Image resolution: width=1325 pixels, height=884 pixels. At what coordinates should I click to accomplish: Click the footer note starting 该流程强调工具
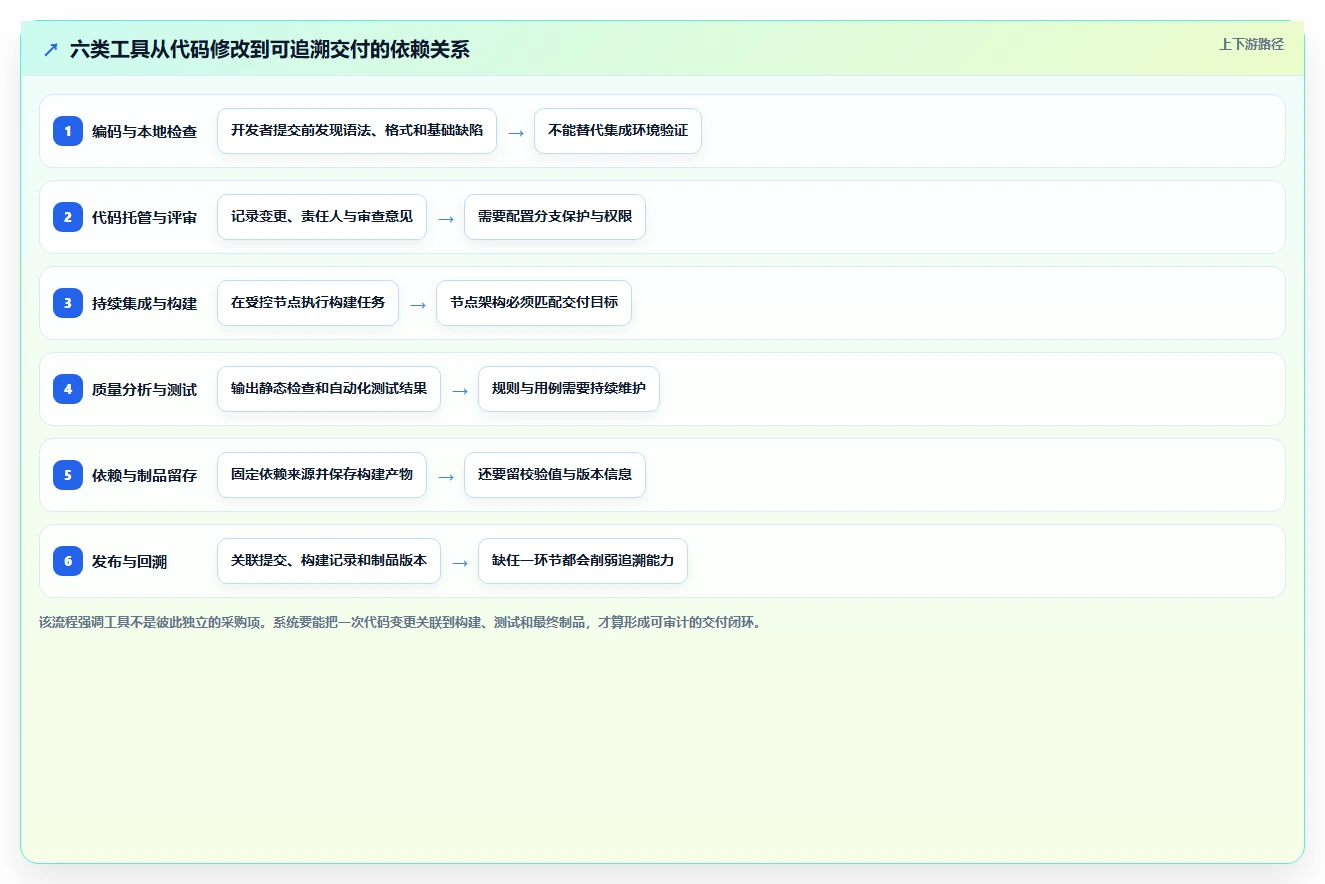[401, 622]
